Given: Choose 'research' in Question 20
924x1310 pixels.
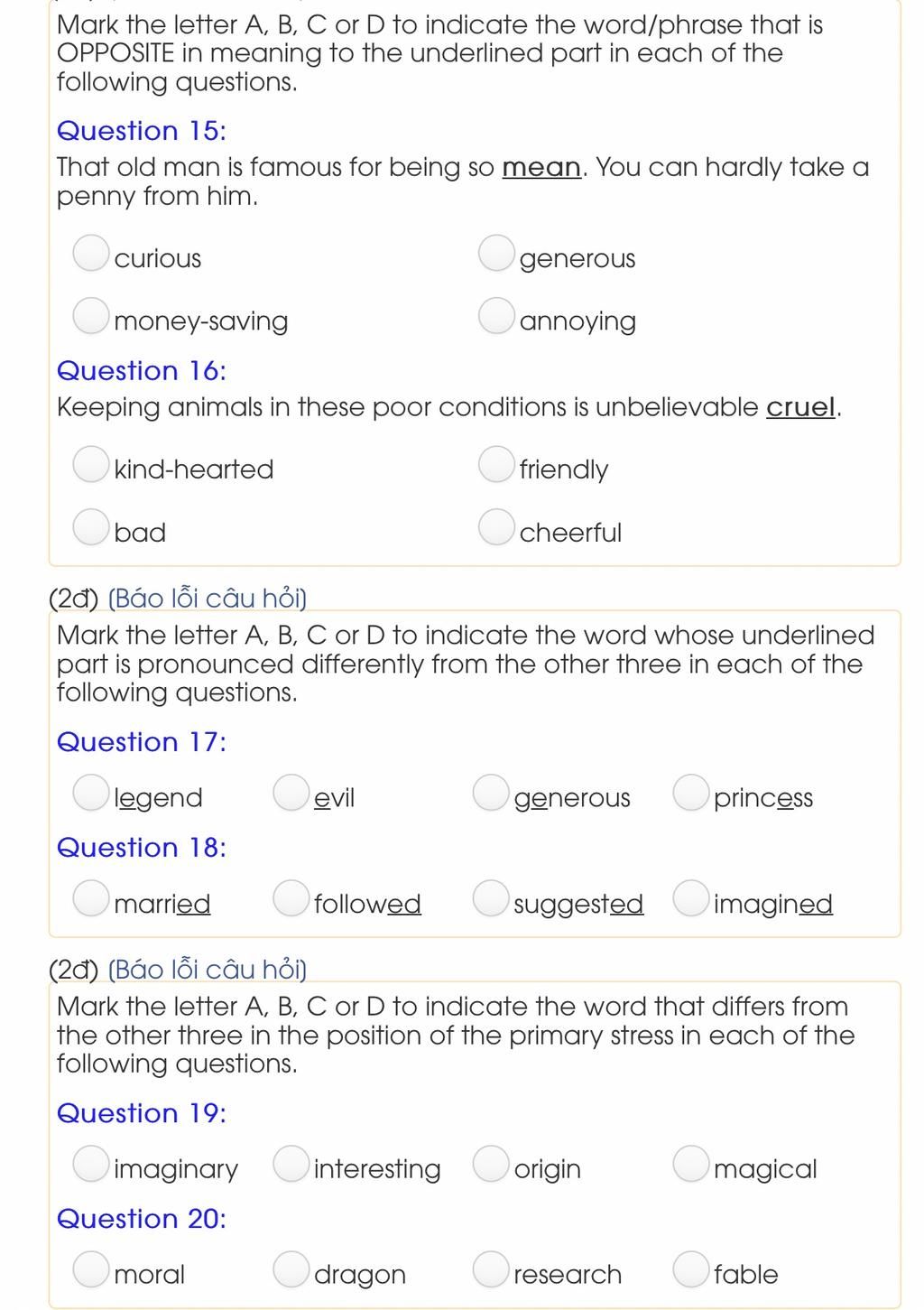Looking at the screenshot, I should [491, 1269].
